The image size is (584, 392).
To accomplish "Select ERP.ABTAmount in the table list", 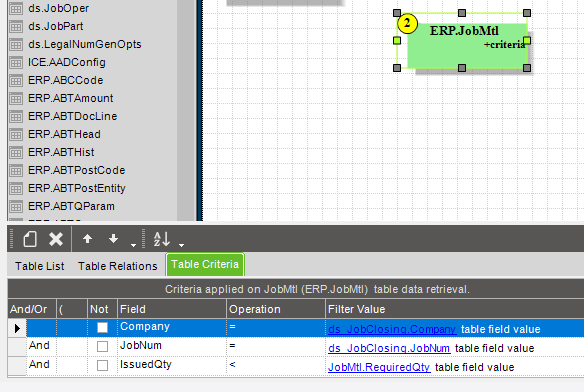I will pos(71,98).
